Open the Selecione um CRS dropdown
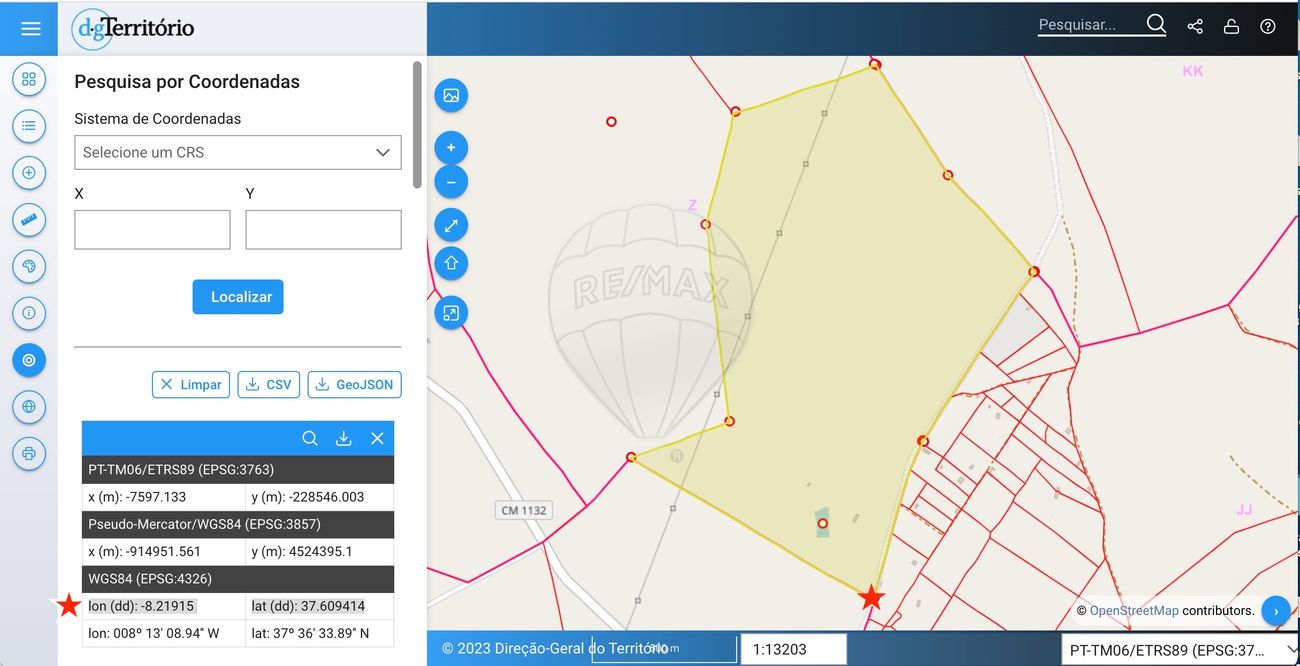Image resolution: width=1300 pixels, height=666 pixels. (238, 152)
